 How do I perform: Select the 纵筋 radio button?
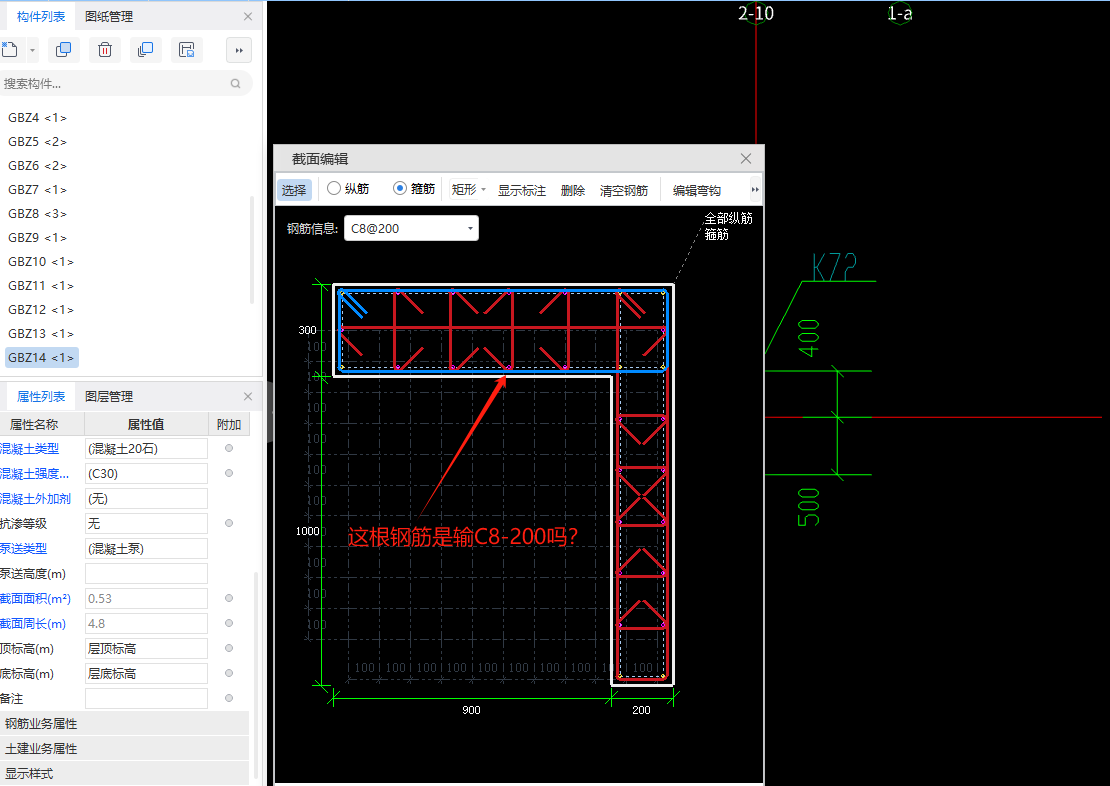(x=335, y=188)
